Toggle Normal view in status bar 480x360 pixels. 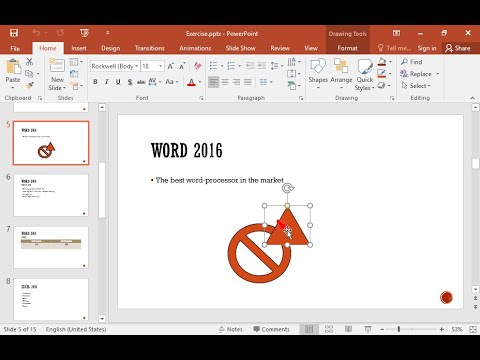tap(309, 329)
